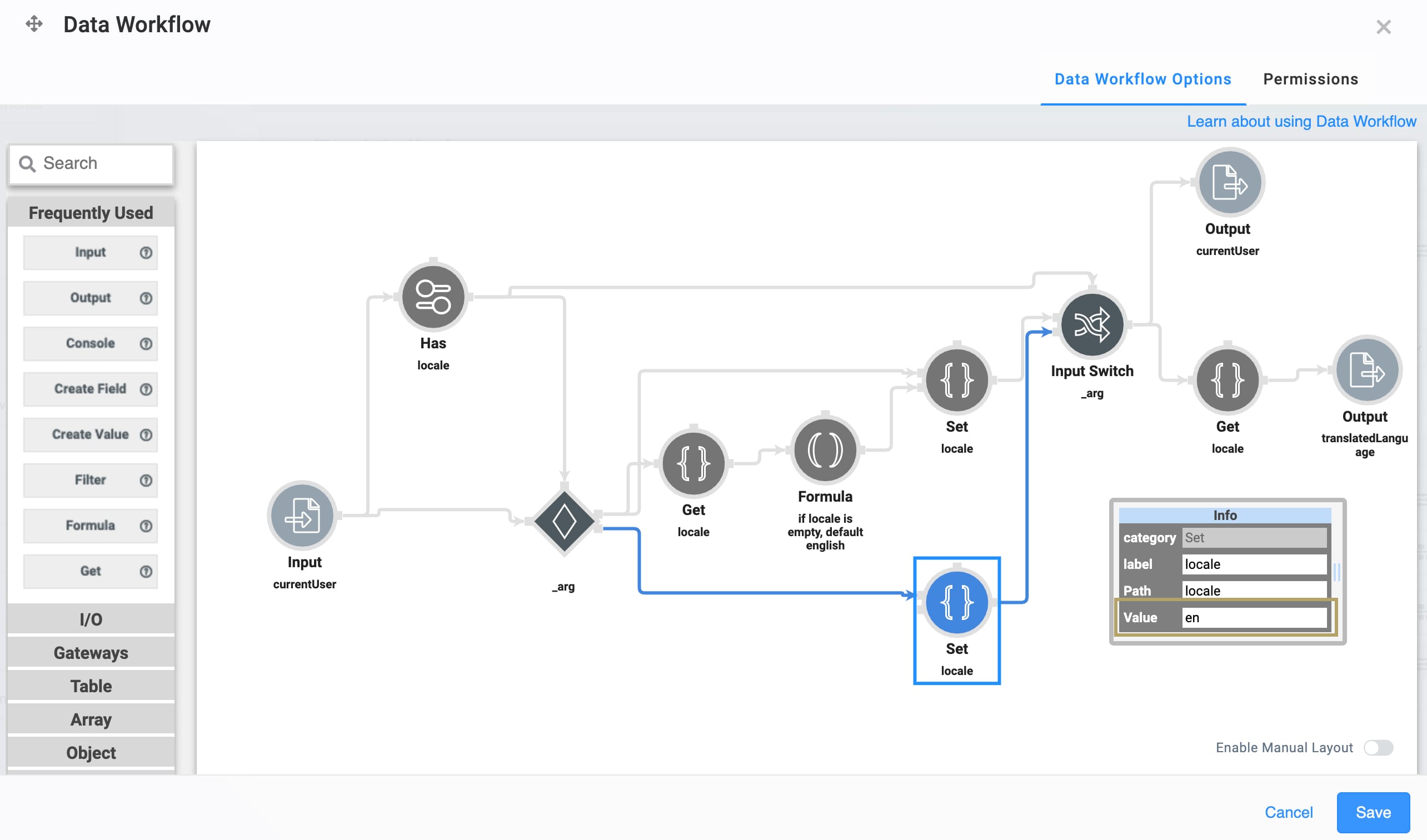The image size is (1427, 840).
Task: Click the move handle icon beside Data Workflow
Action: click(34, 24)
